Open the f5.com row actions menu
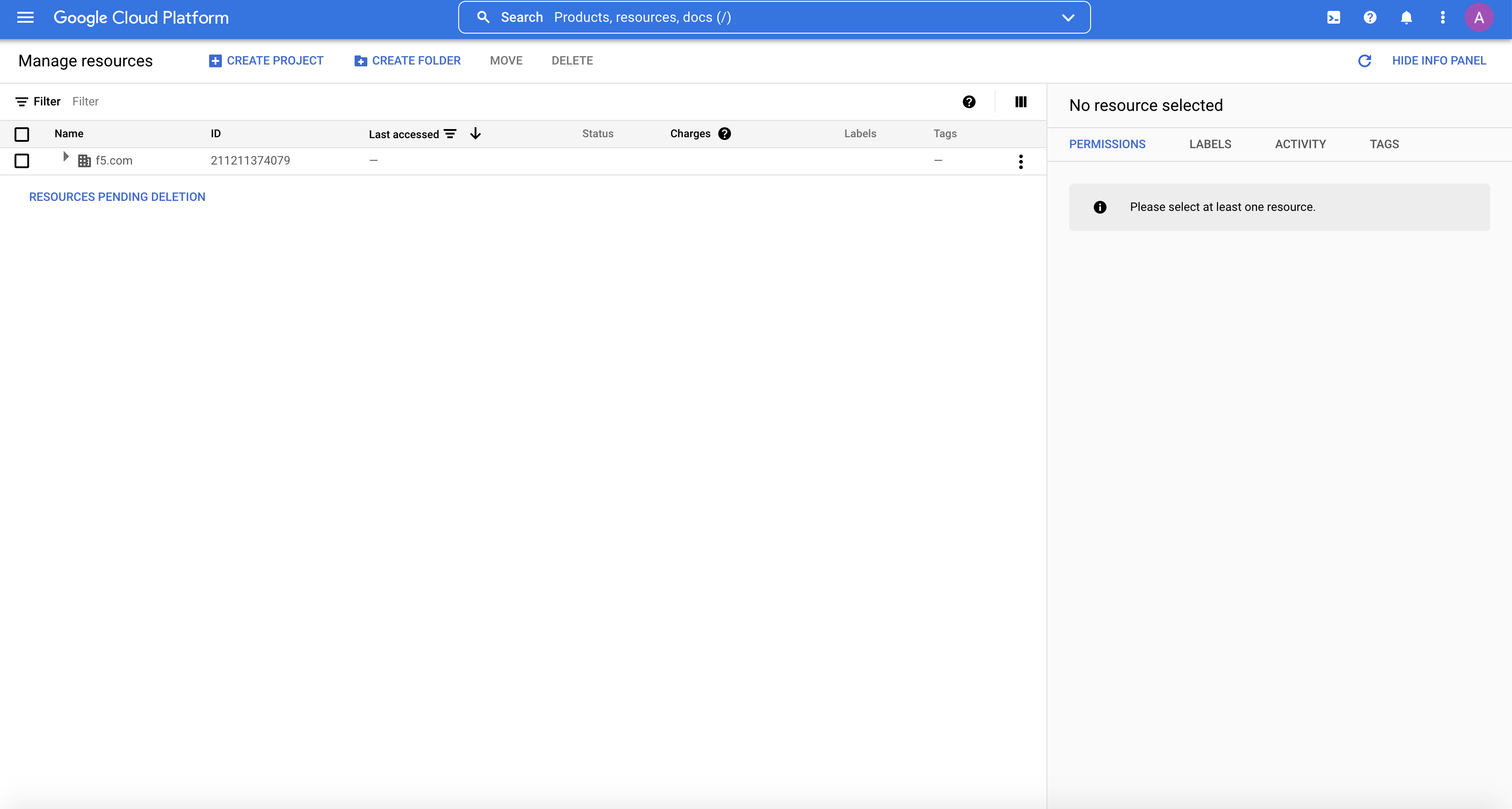This screenshot has width=1512, height=809. click(1021, 161)
